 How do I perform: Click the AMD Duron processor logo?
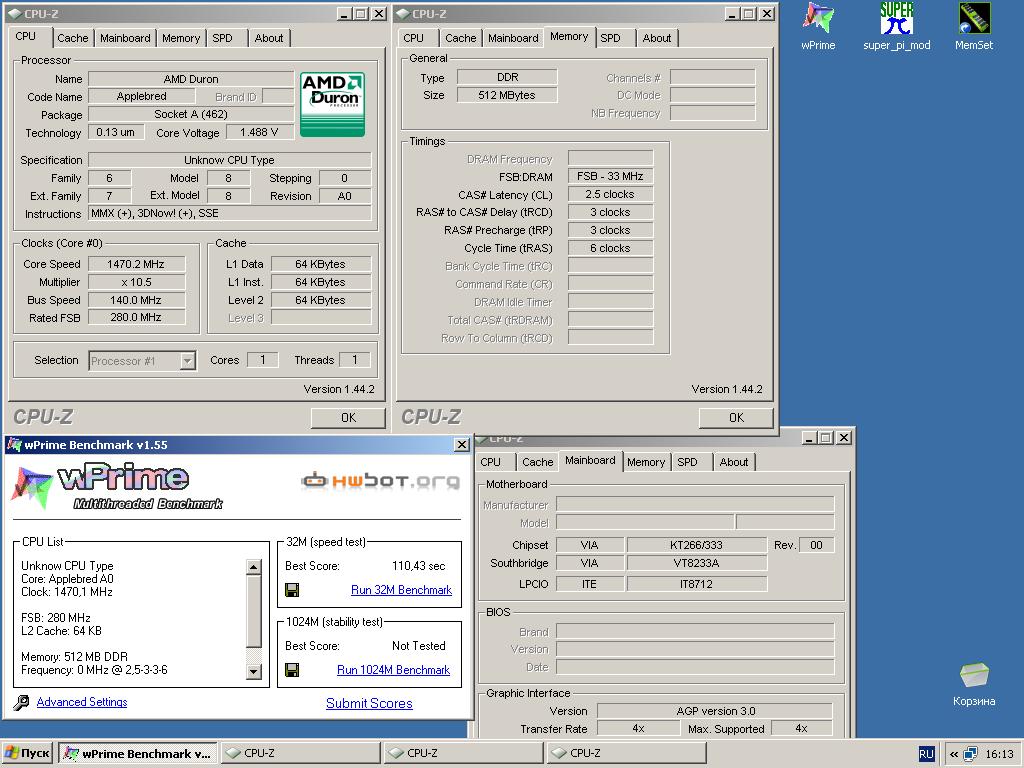pyautogui.click(x=332, y=104)
